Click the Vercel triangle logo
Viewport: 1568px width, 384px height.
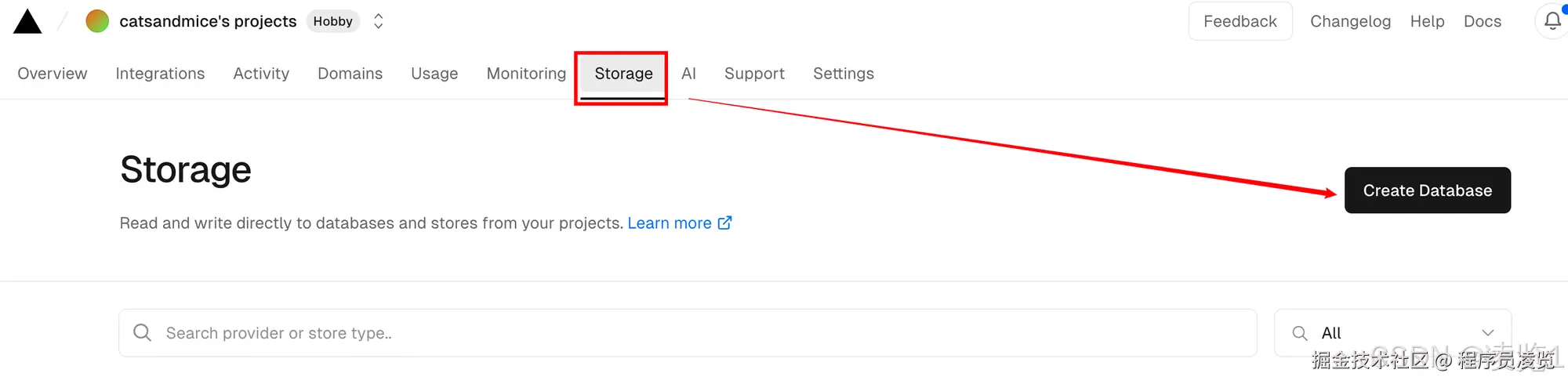(27, 22)
